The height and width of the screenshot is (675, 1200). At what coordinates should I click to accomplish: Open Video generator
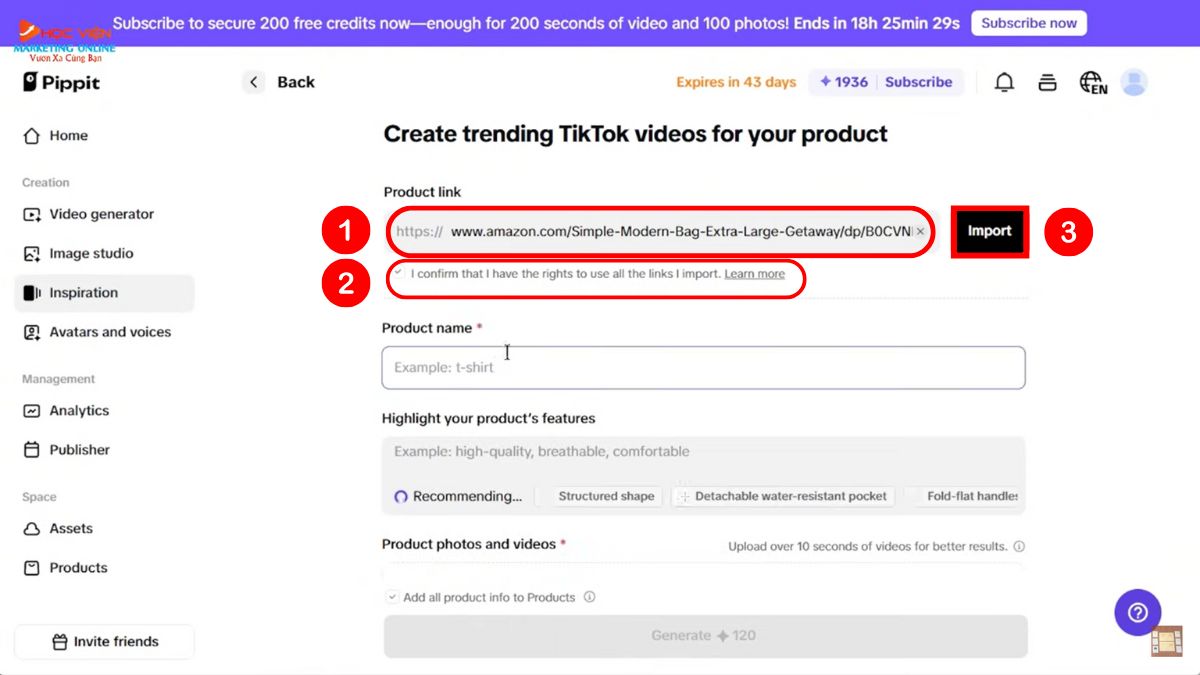104,214
